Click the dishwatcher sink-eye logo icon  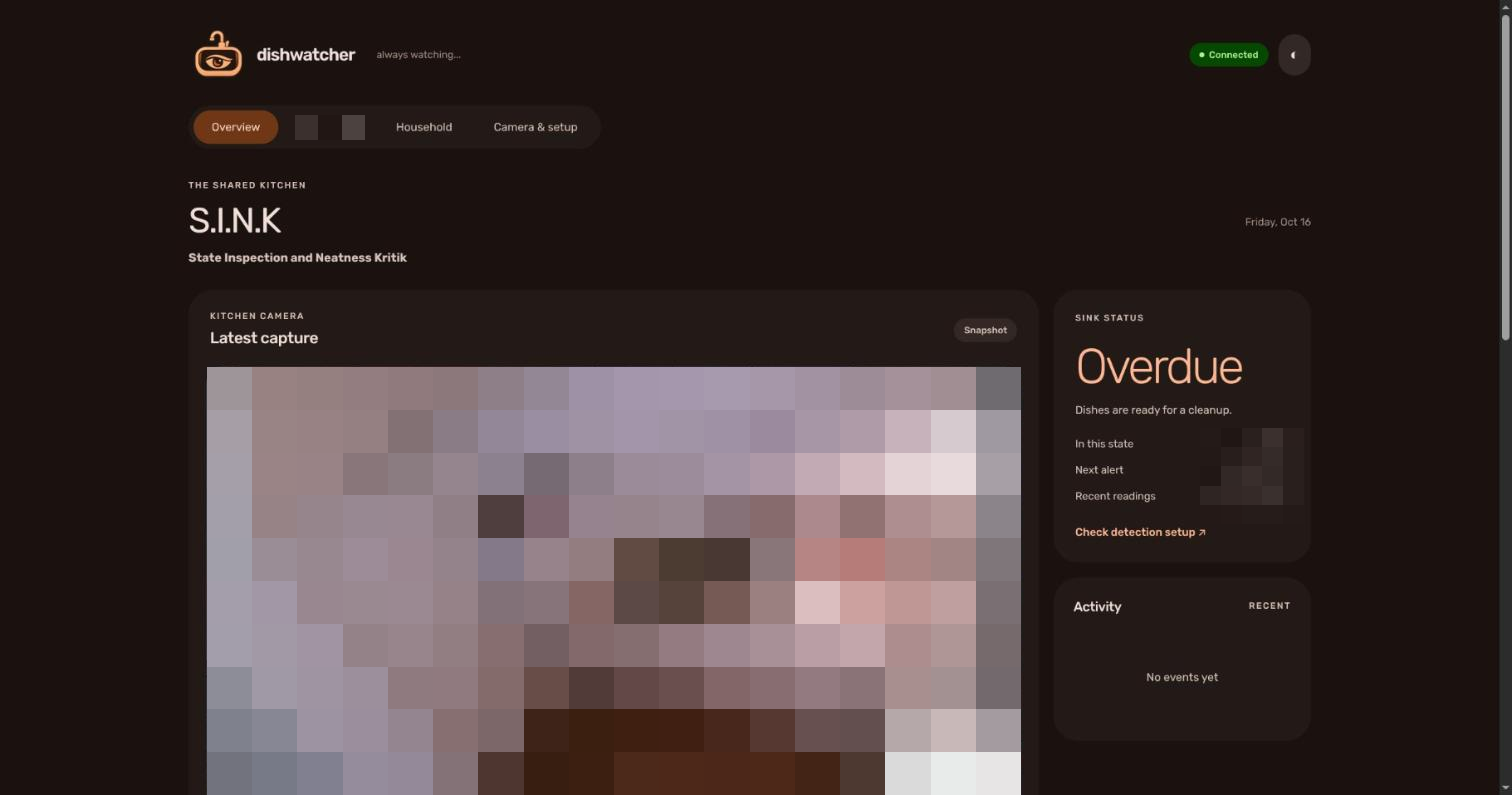pyautogui.click(x=218, y=54)
